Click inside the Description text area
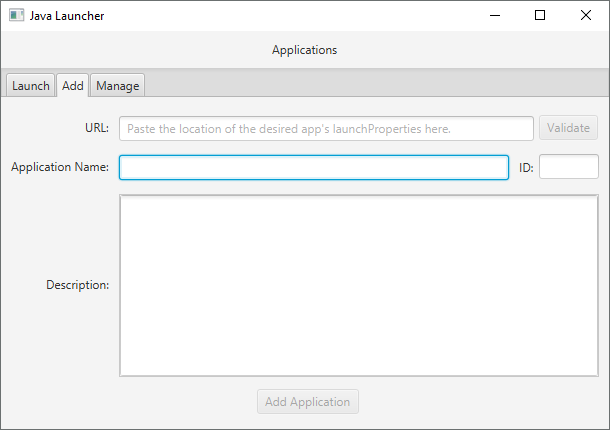 (359, 285)
